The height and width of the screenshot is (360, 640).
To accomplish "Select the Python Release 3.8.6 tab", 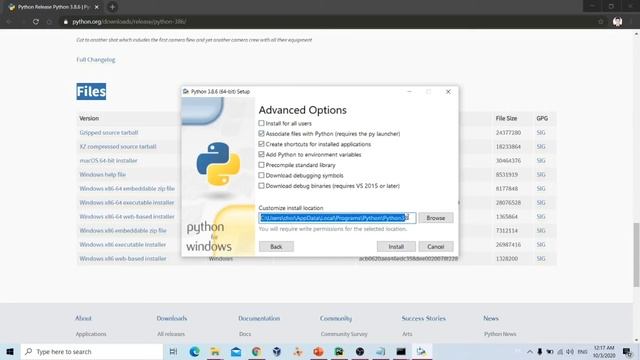I will [x=53, y=7].
